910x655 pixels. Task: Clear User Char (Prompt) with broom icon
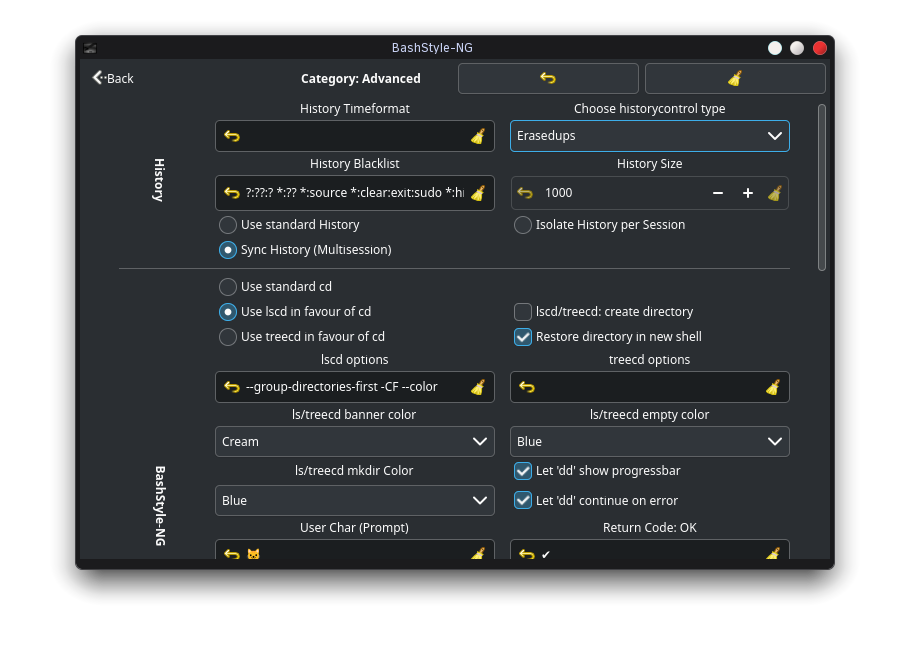tap(478, 553)
